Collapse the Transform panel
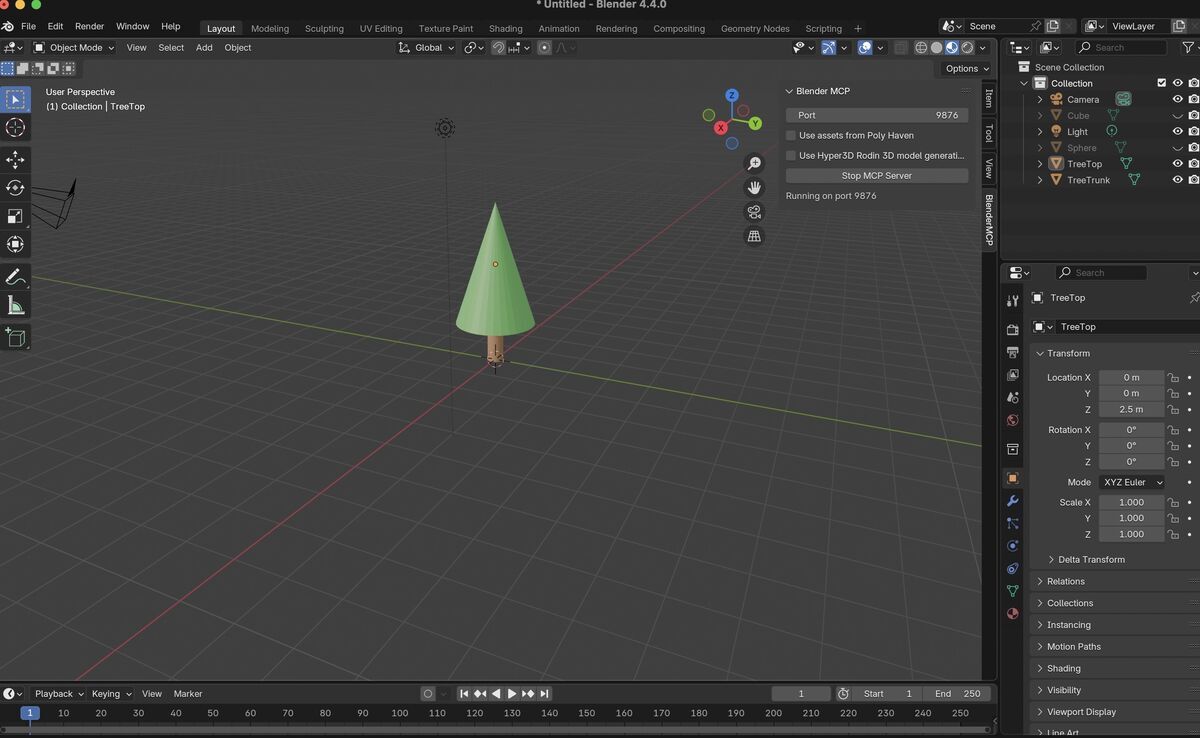Screen dimensions: 1200x738 1068,353
